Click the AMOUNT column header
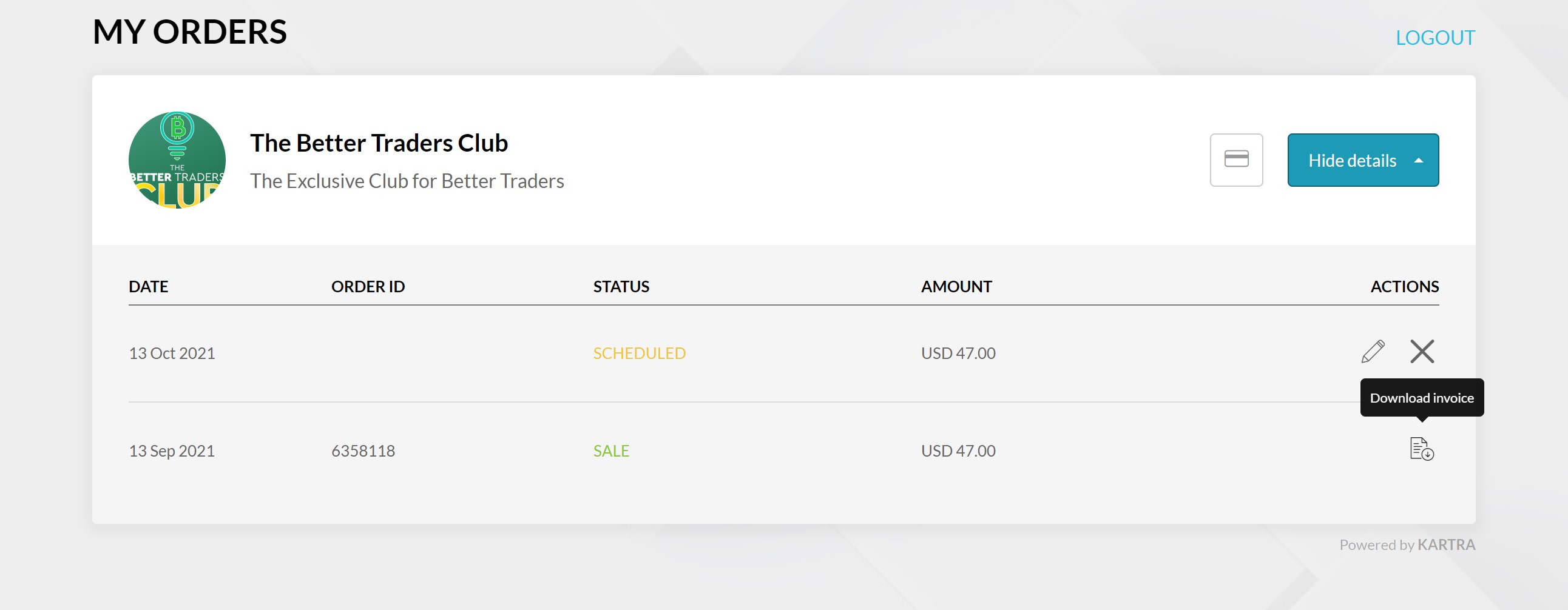The image size is (1568, 610). tap(957, 286)
